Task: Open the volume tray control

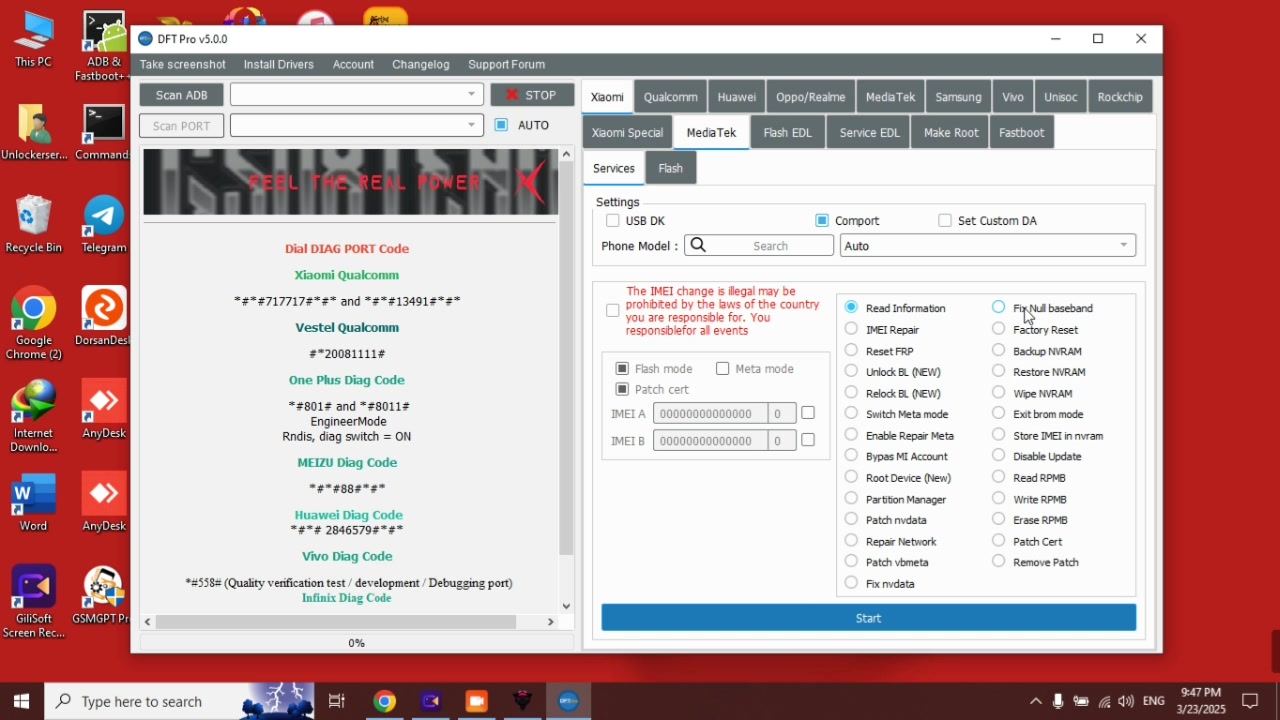Action: point(1127,701)
